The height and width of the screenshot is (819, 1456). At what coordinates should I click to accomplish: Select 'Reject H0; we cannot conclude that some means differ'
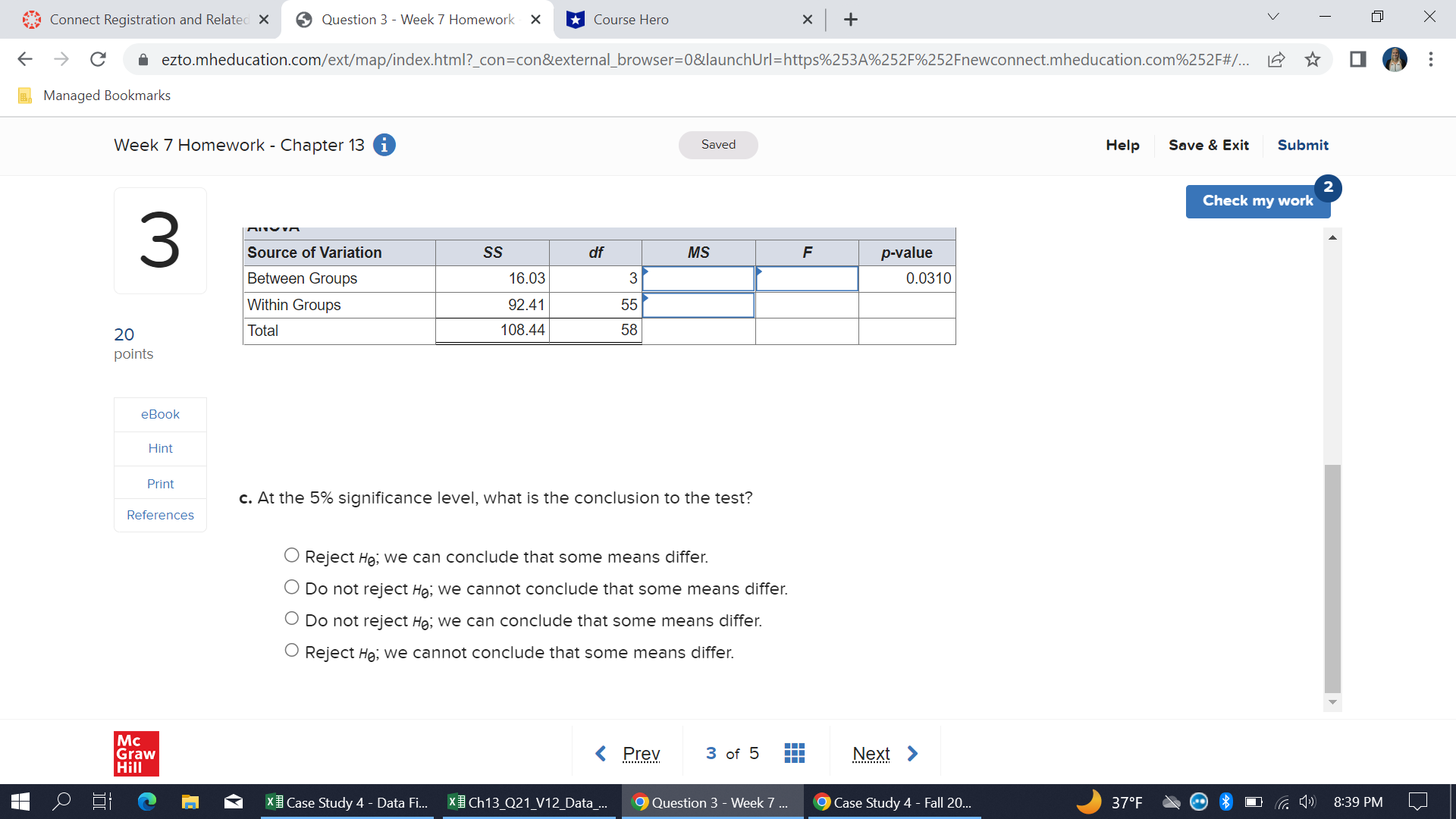(x=291, y=649)
